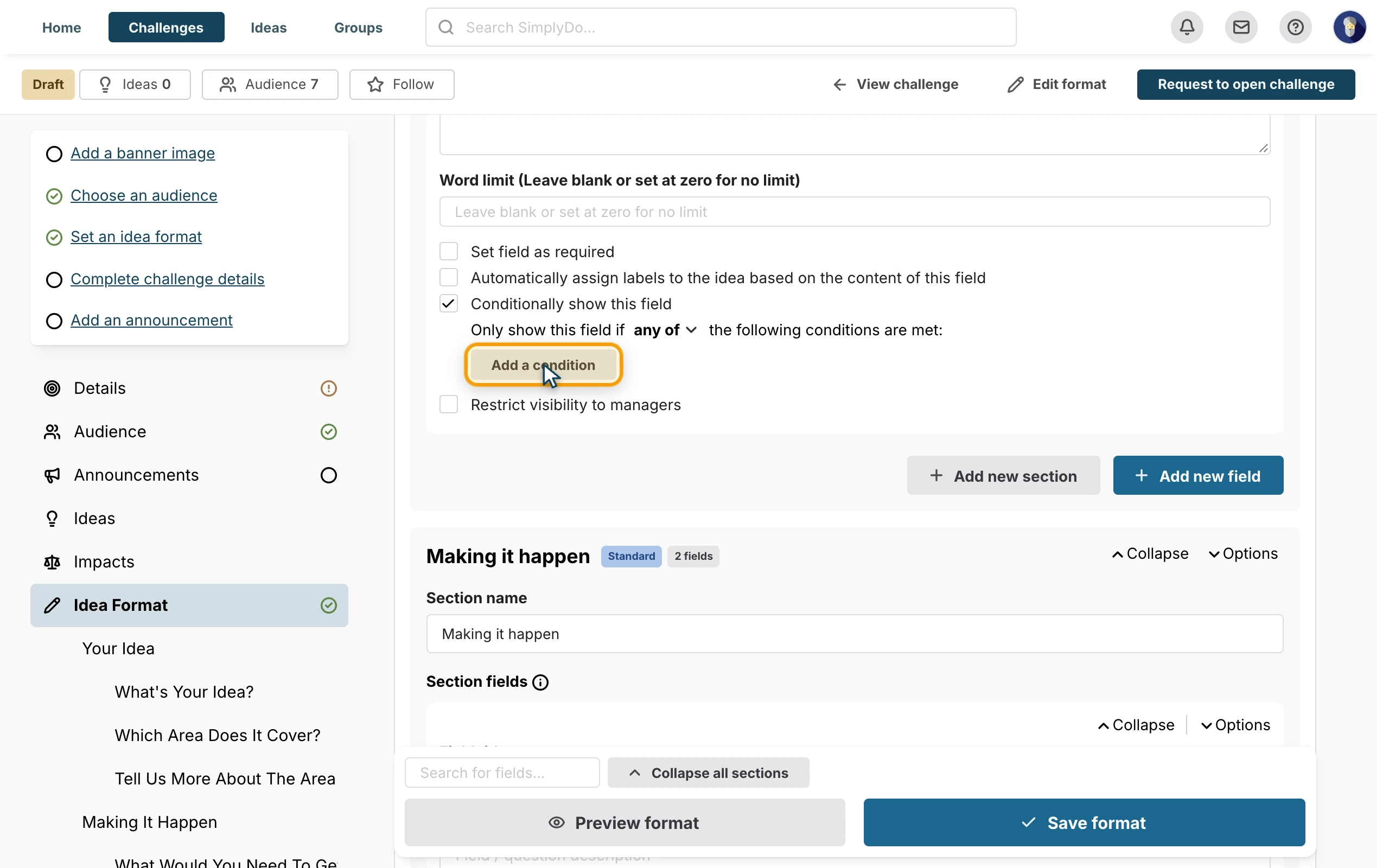Viewport: 1389px width, 868px height.
Task: Open the help question mark icon
Action: 1295,27
